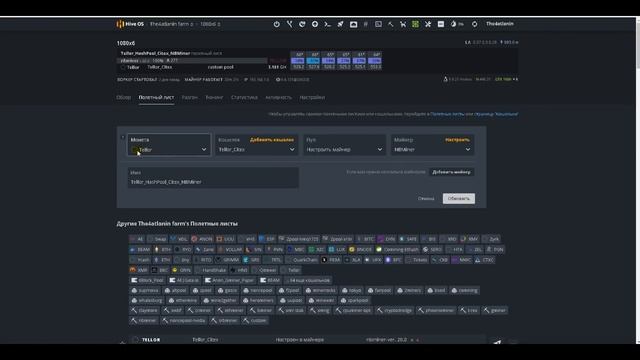
Task: Expand the Thedatlanin farm breadcrumb
Action: tap(171, 24)
